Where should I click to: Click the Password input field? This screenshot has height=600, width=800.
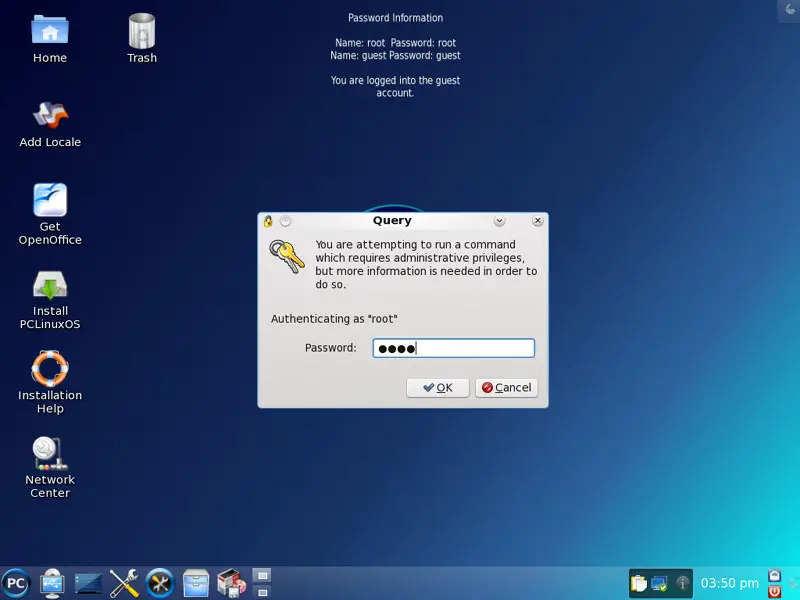[454, 348]
